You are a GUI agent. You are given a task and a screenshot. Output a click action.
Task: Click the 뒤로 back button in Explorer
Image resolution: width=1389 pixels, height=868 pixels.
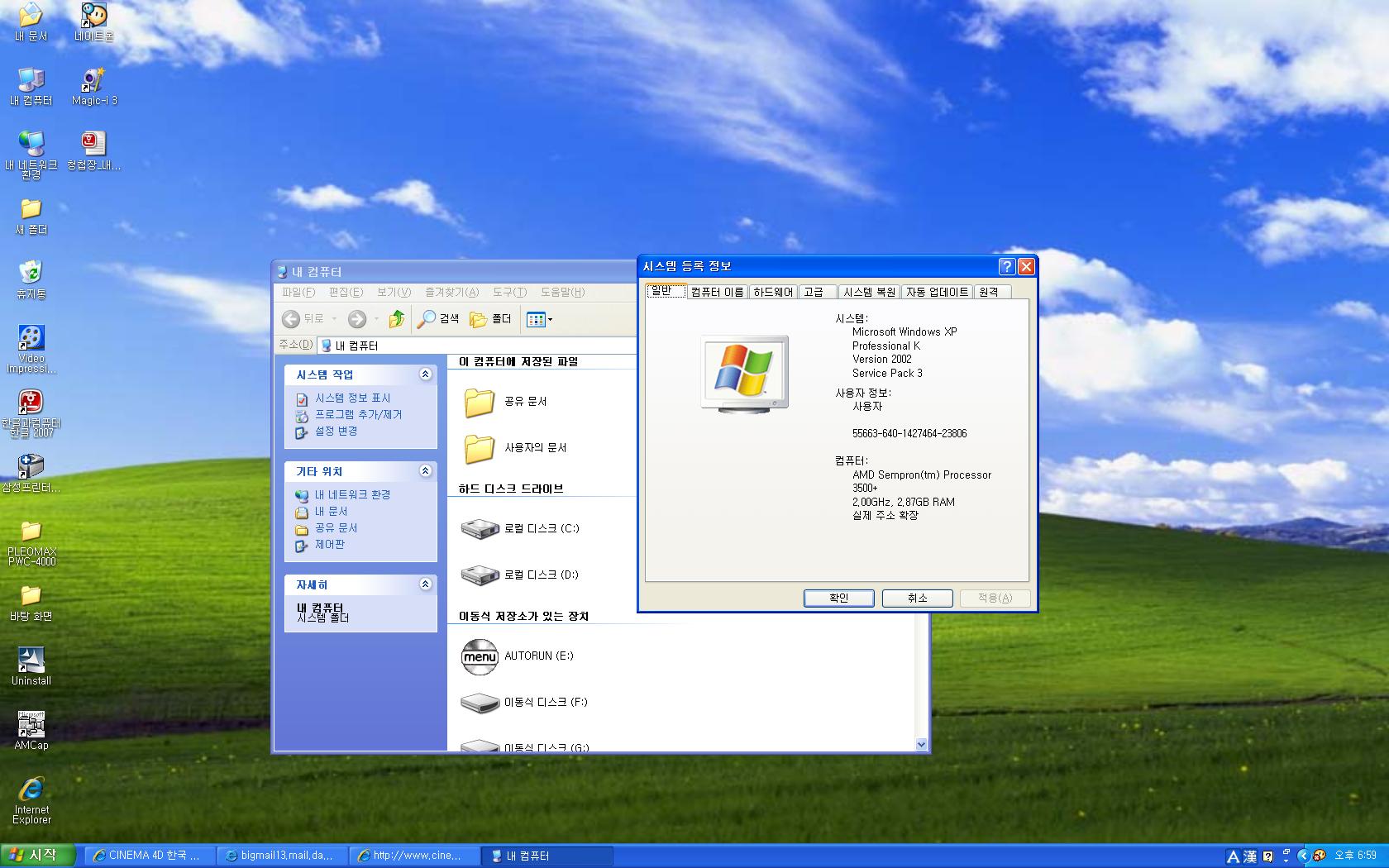tap(303, 318)
